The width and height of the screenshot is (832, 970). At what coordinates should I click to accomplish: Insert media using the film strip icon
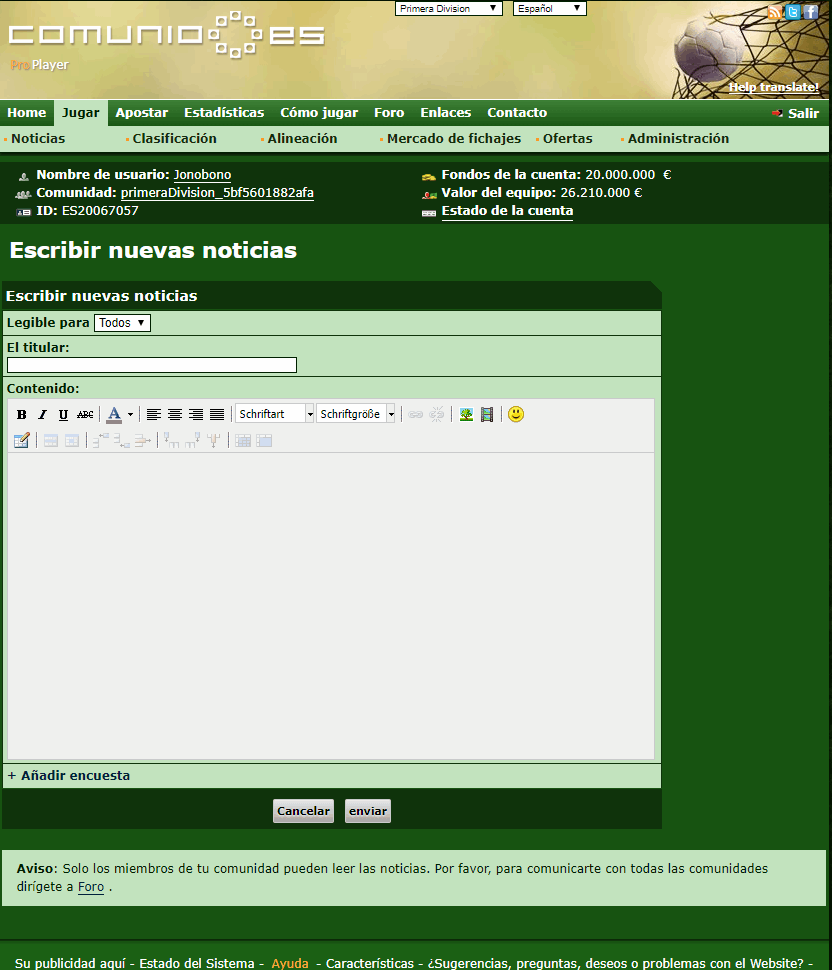[x=487, y=415]
